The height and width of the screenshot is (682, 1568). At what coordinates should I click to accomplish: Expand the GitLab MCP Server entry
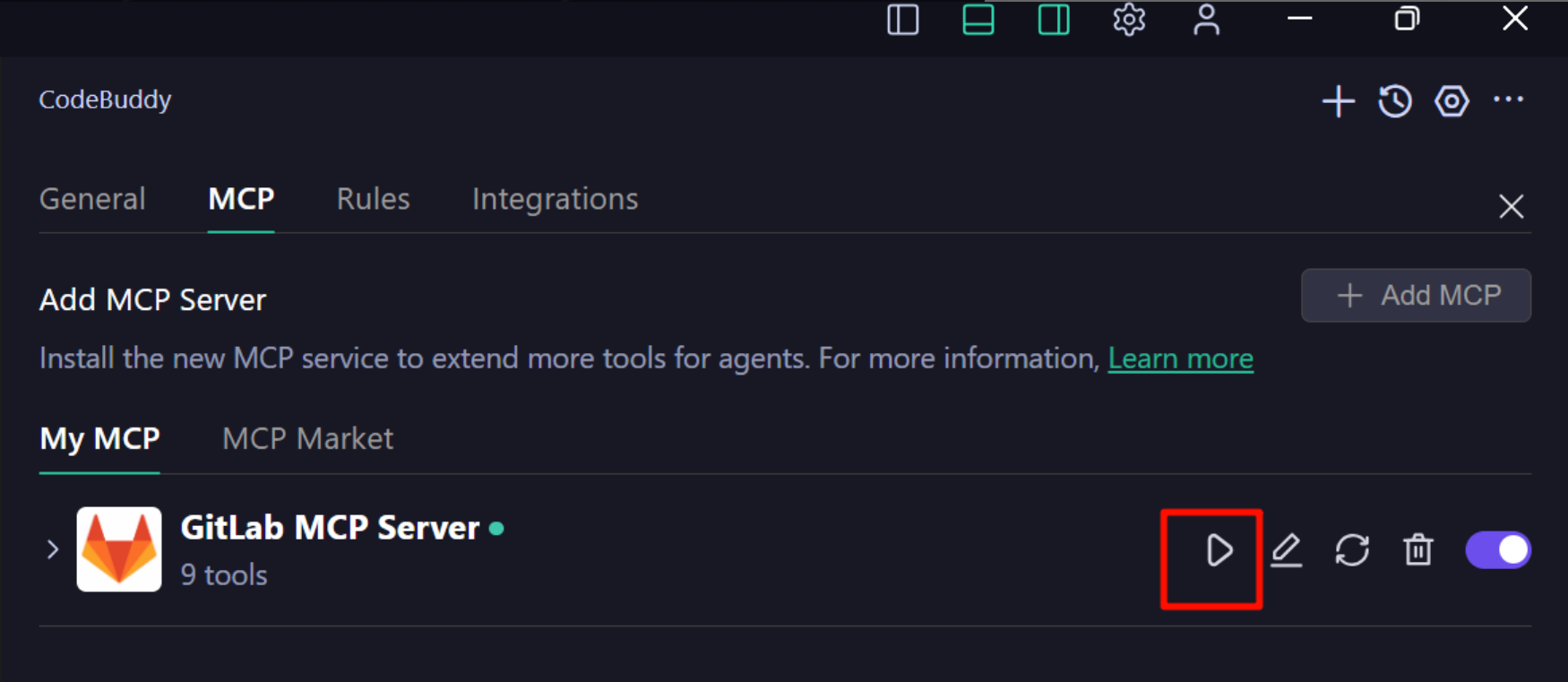point(53,549)
